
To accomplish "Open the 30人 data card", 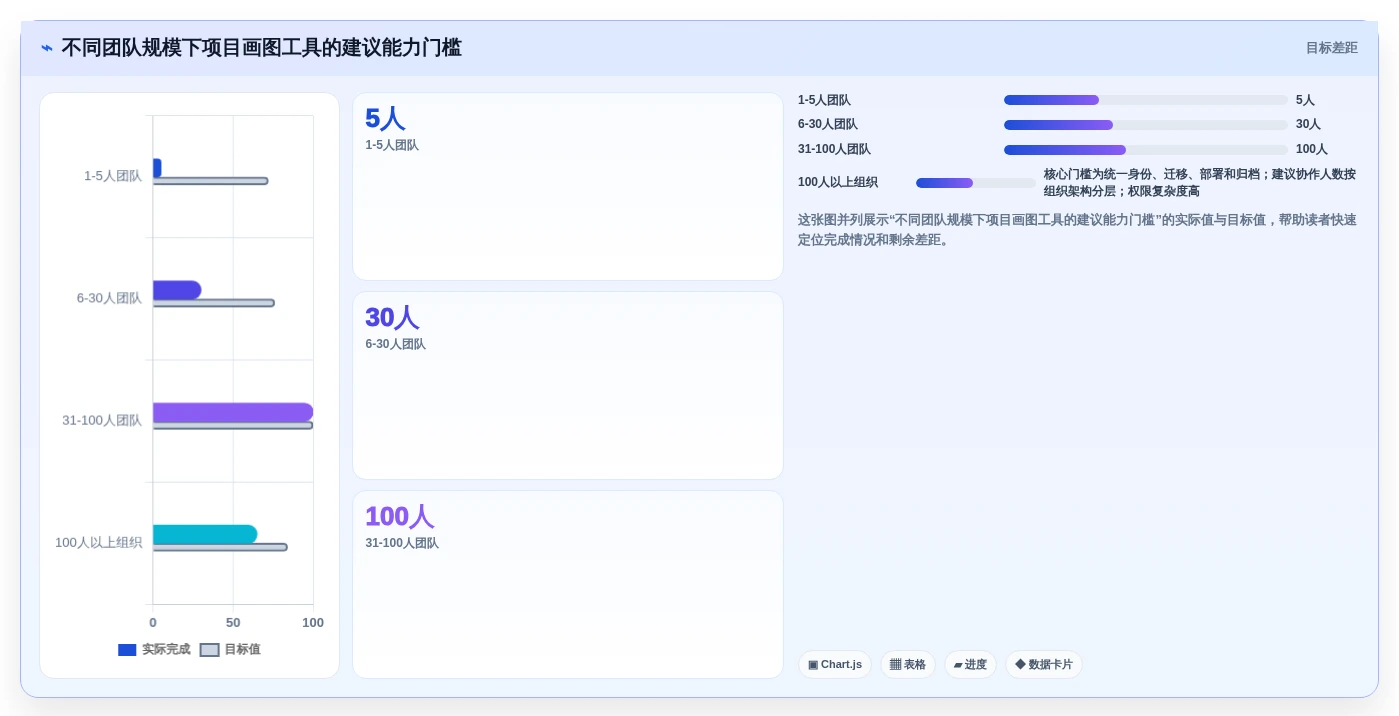I will click(568, 385).
